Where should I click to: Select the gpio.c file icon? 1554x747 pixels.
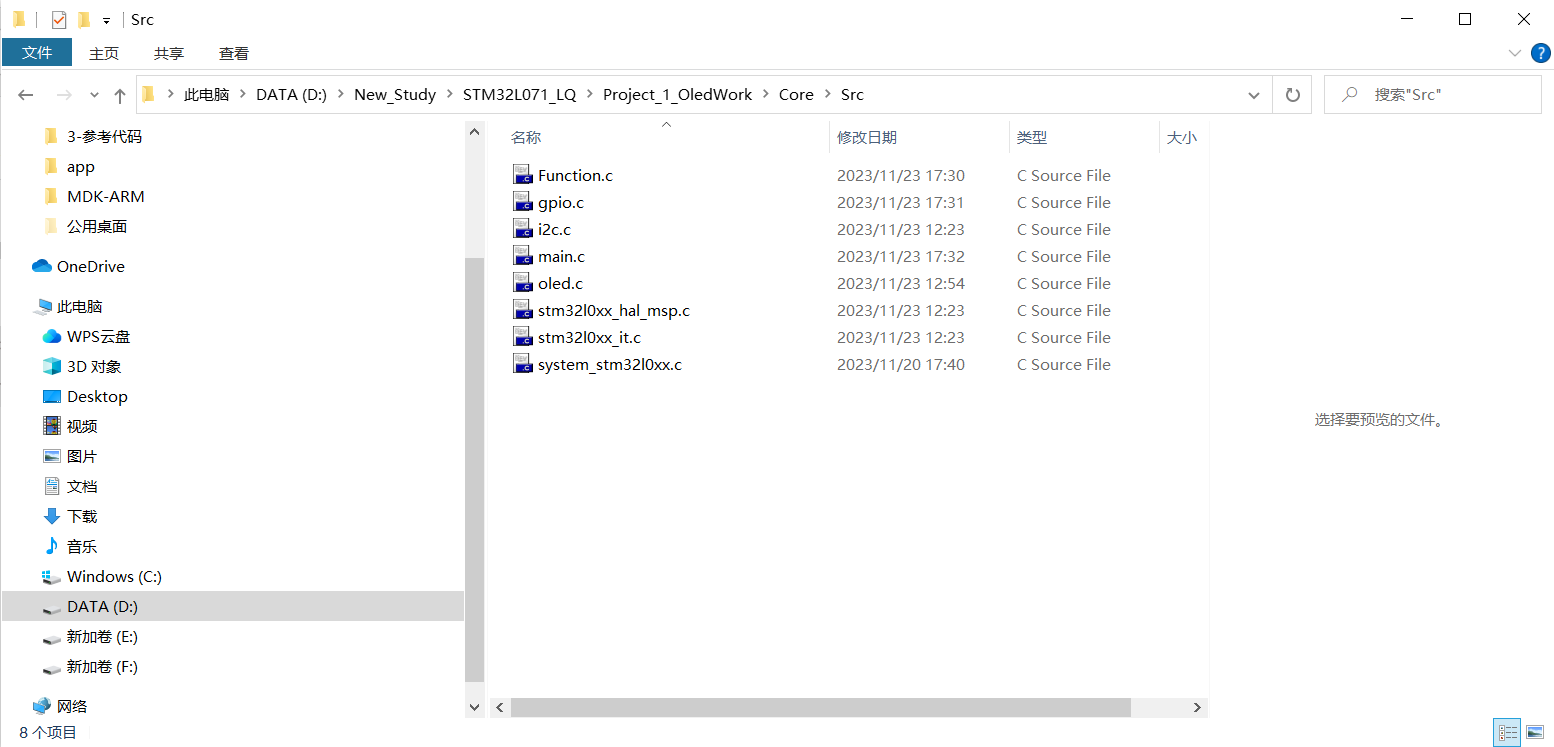522,202
